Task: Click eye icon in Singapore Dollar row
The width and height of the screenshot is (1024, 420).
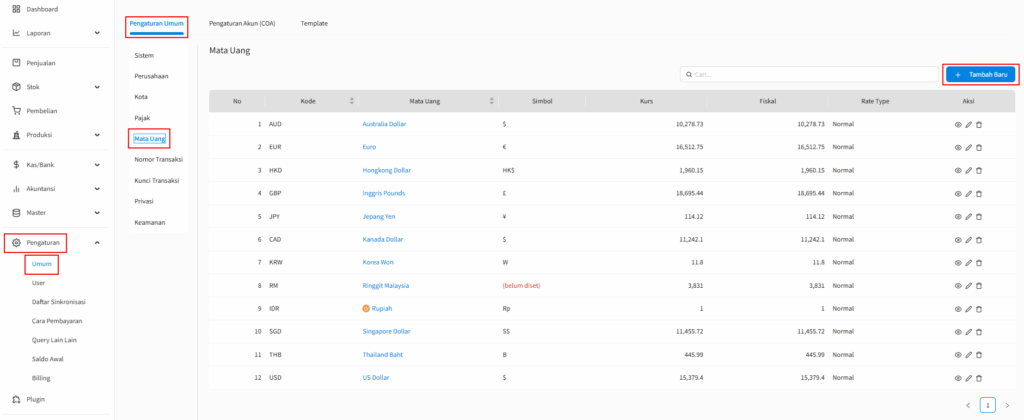Action: pos(958,332)
